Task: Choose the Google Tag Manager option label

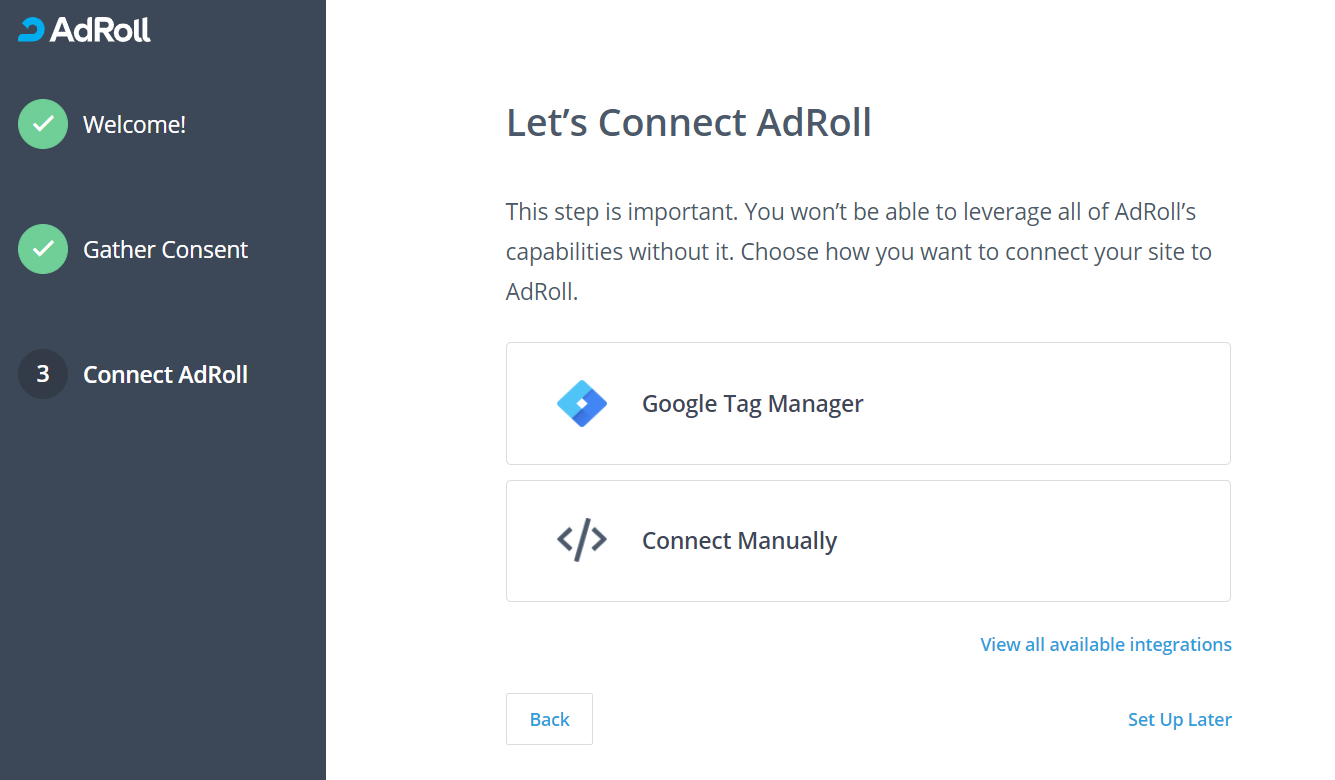Action: click(752, 404)
